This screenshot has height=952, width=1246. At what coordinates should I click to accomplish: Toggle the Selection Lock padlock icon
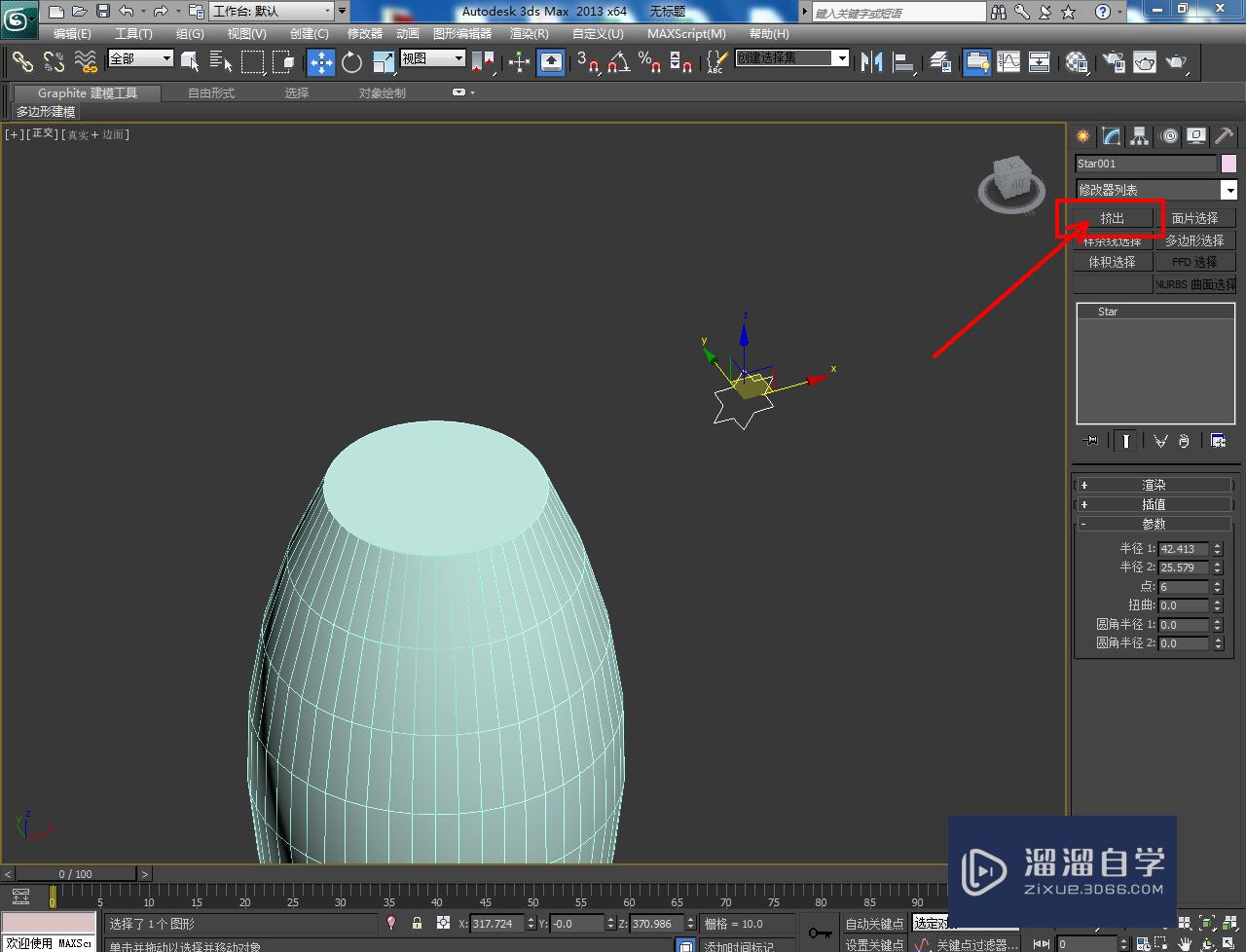[417, 924]
